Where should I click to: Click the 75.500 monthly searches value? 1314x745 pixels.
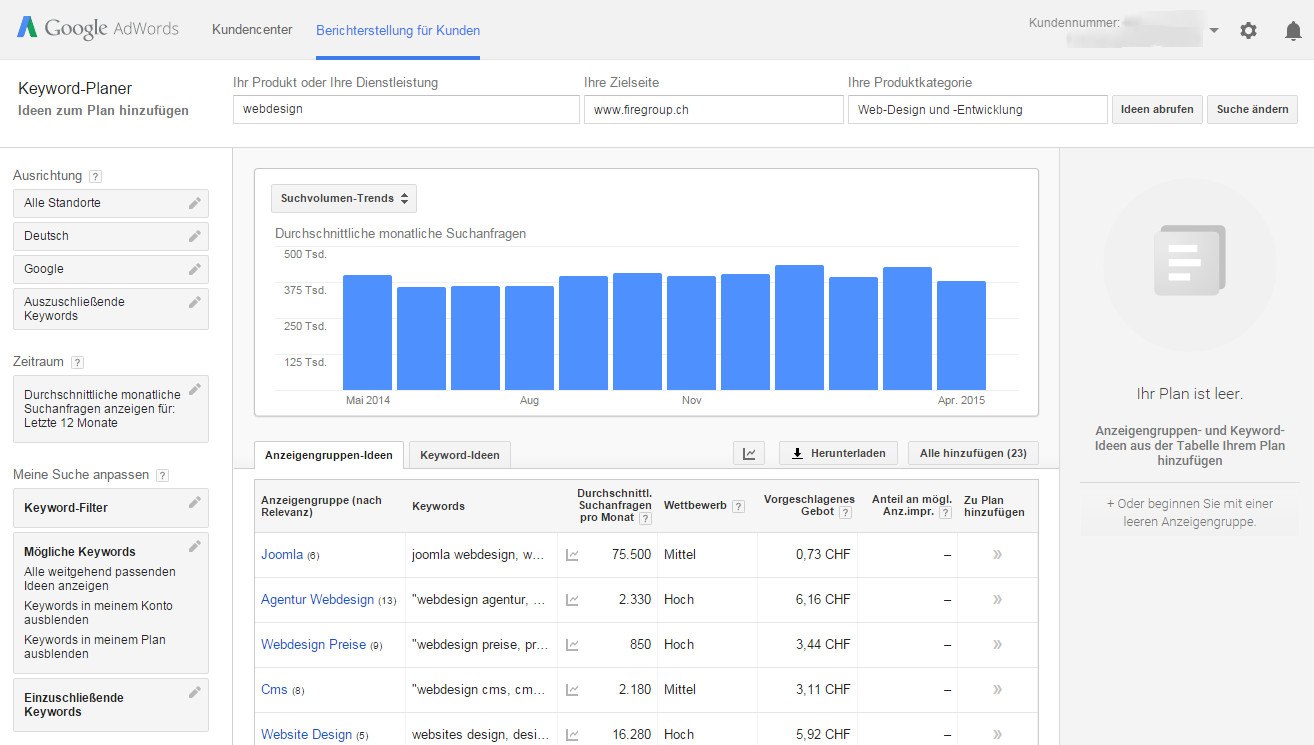pyautogui.click(x=631, y=554)
